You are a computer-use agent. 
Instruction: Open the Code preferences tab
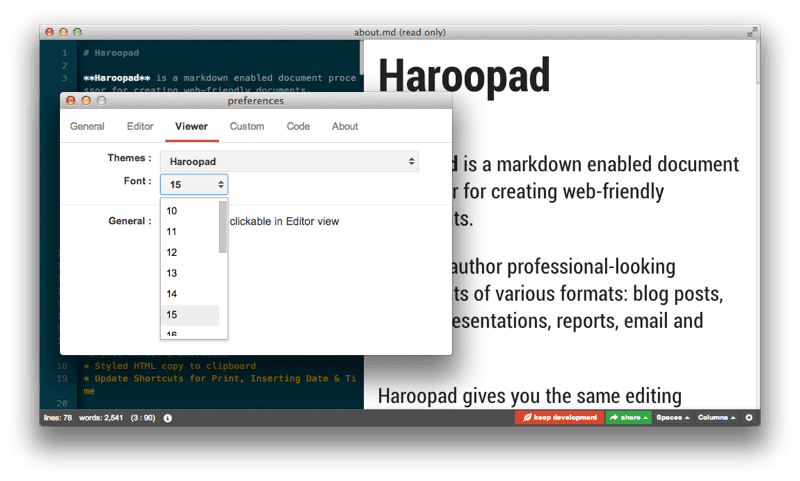[x=298, y=126]
